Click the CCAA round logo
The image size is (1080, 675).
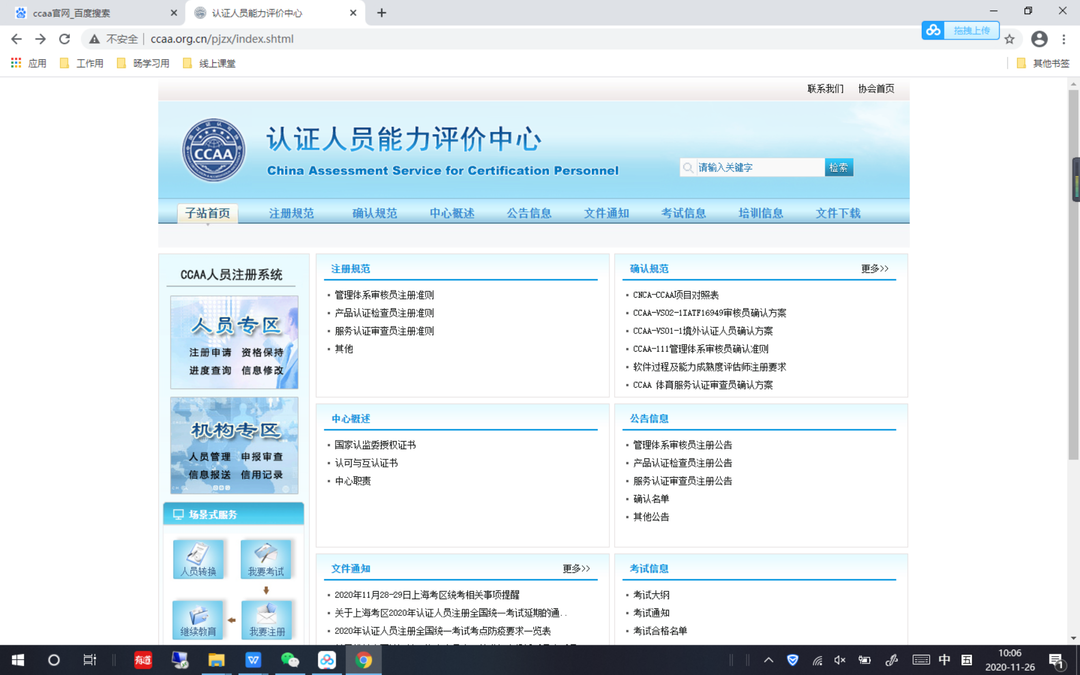click(214, 150)
